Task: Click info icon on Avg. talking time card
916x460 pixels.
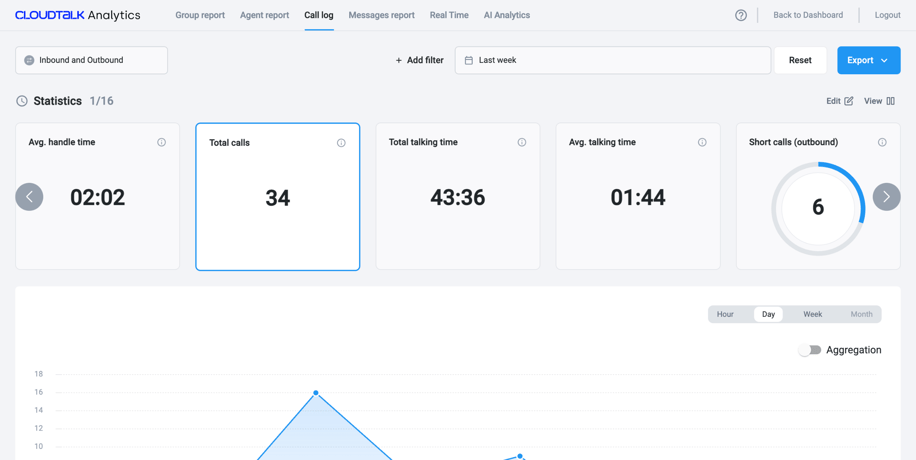Action: [x=702, y=142]
